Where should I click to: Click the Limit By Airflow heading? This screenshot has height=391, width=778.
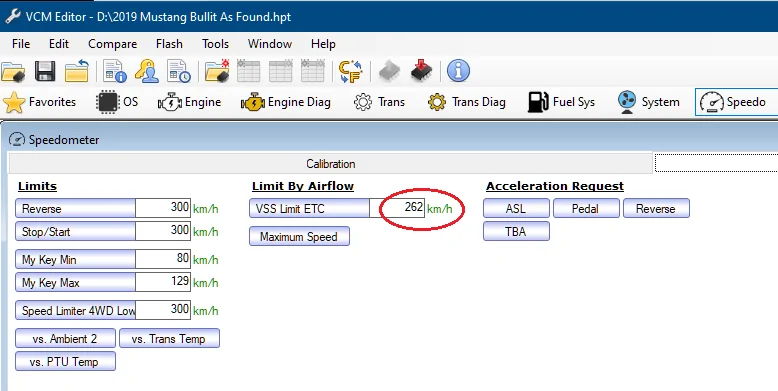(303, 187)
